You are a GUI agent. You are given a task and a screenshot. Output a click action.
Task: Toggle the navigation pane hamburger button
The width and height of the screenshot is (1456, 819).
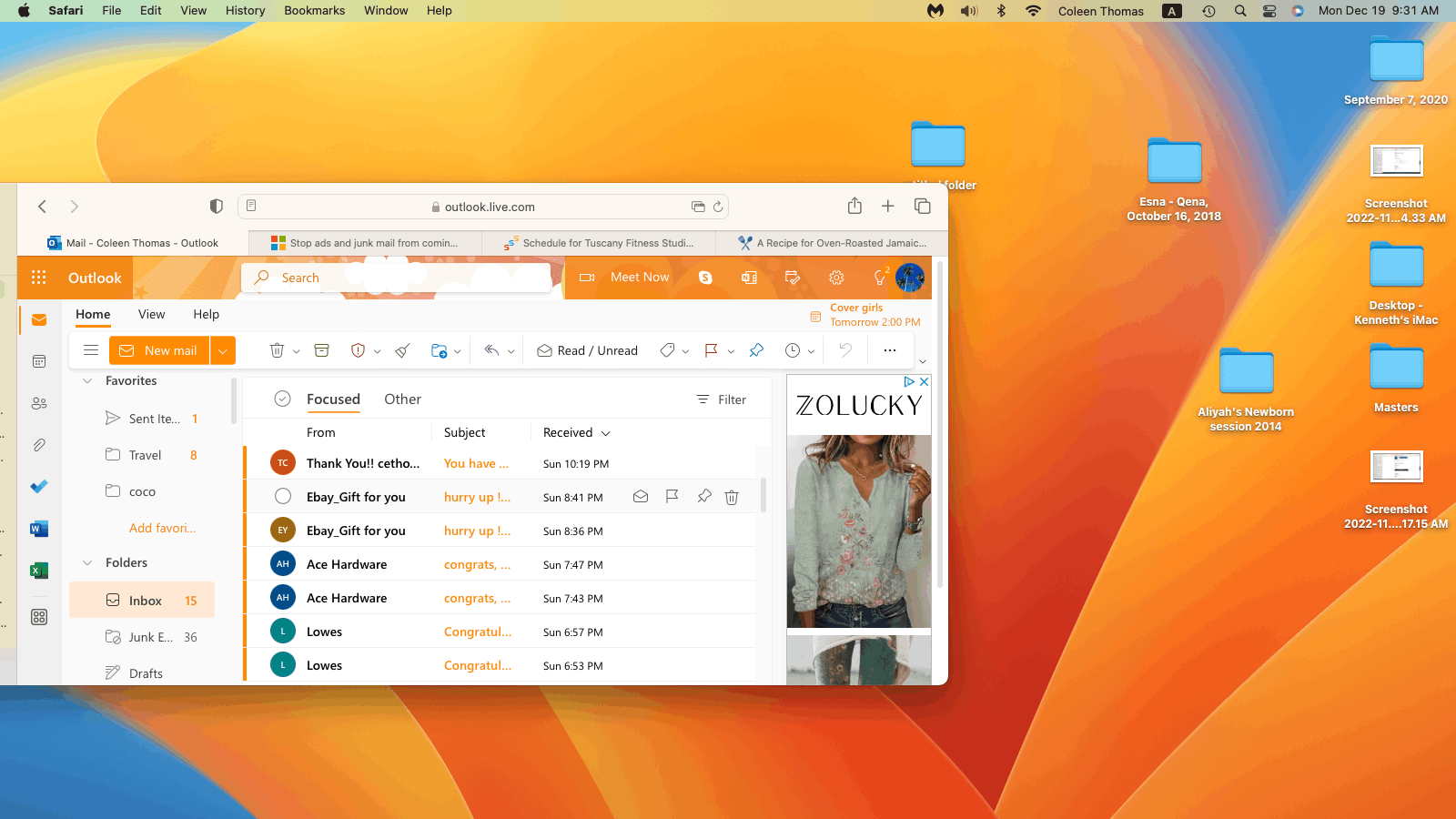point(91,350)
